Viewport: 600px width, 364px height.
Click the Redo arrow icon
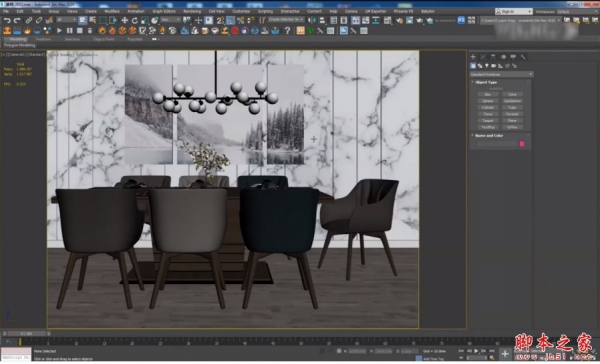pyautogui.click(x=17, y=20)
